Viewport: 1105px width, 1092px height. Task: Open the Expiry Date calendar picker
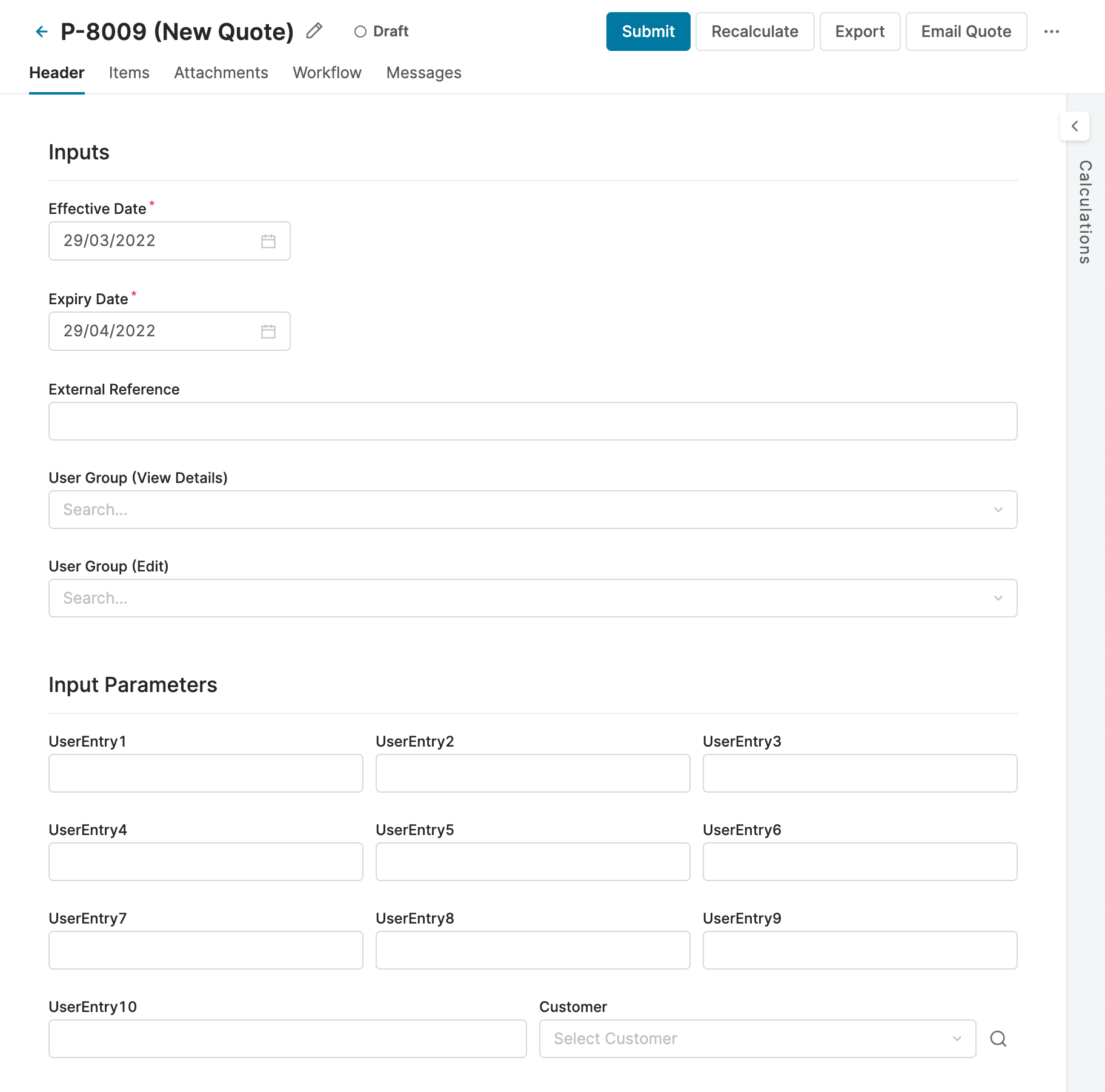(x=270, y=331)
